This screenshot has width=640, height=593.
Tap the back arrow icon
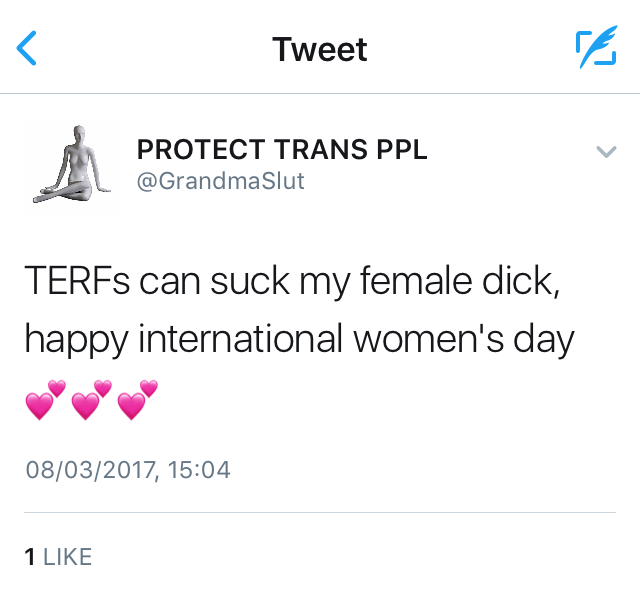coord(28,48)
